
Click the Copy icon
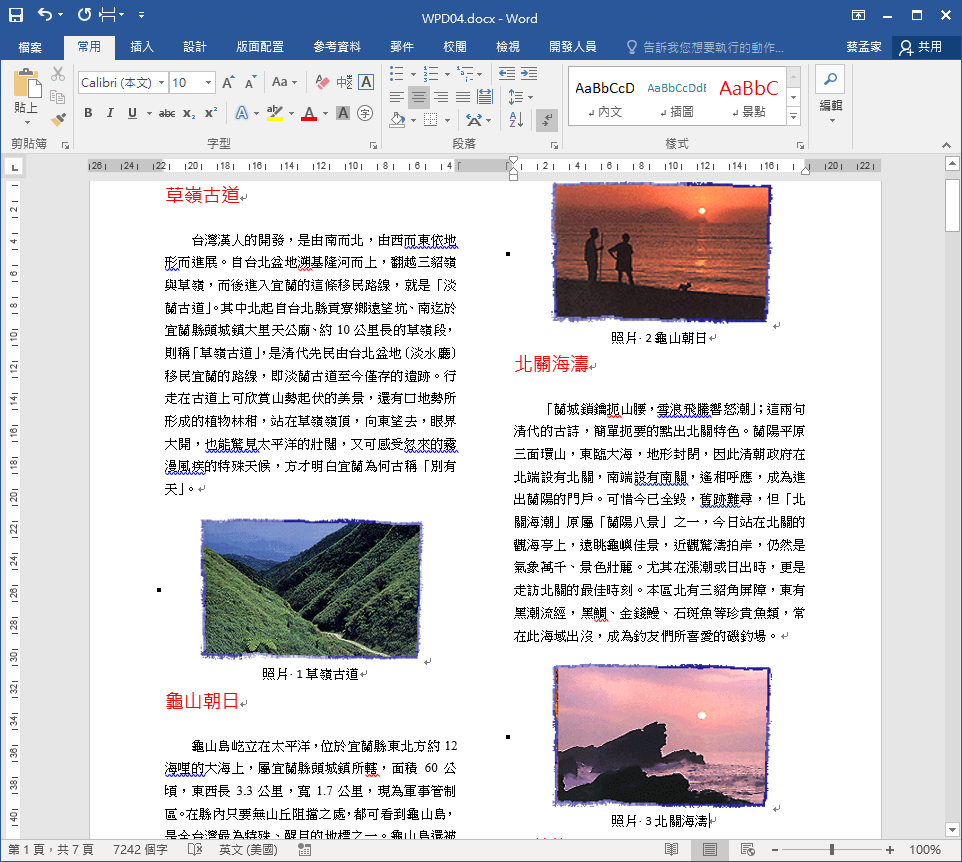click(x=58, y=97)
